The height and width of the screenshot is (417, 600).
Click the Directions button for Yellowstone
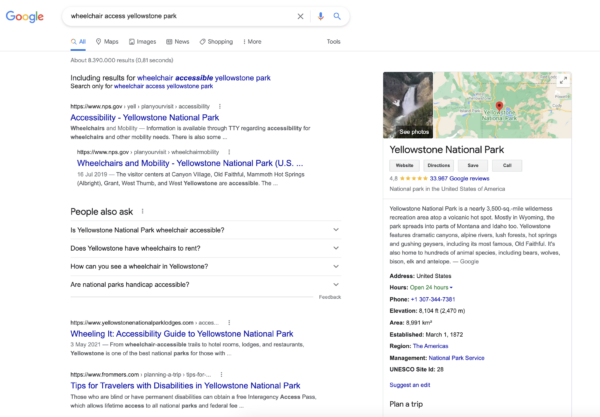pyautogui.click(x=438, y=165)
